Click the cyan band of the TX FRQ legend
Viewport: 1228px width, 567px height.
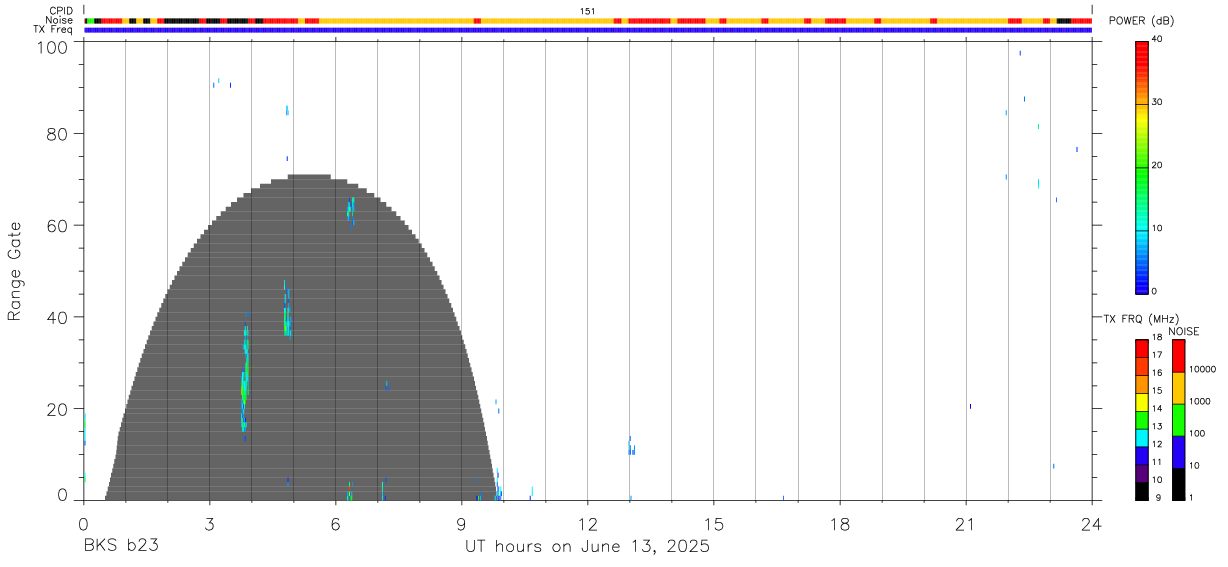click(x=1142, y=438)
